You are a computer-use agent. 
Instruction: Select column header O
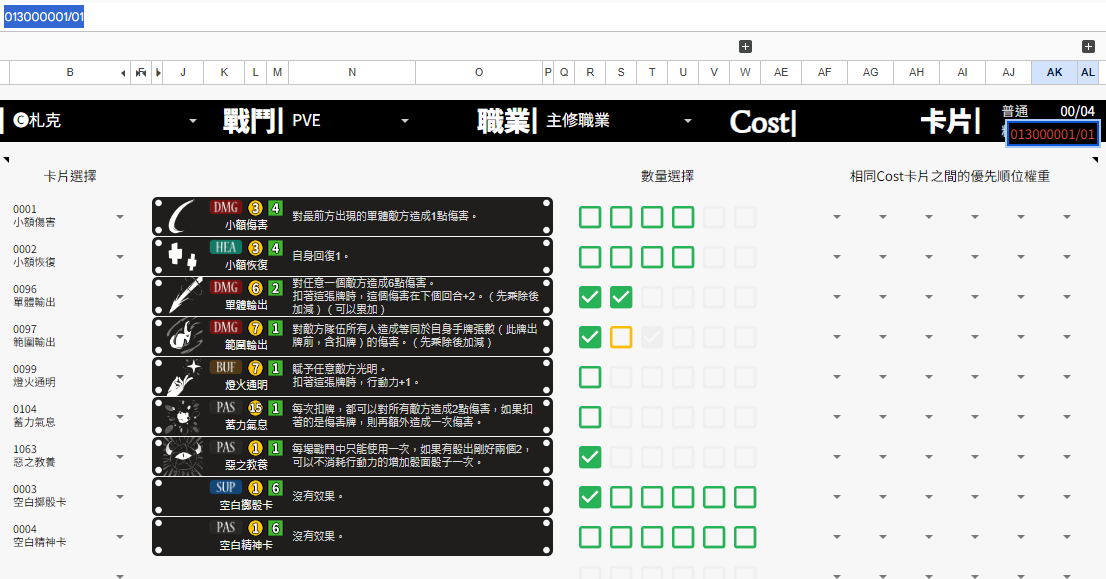coord(479,73)
